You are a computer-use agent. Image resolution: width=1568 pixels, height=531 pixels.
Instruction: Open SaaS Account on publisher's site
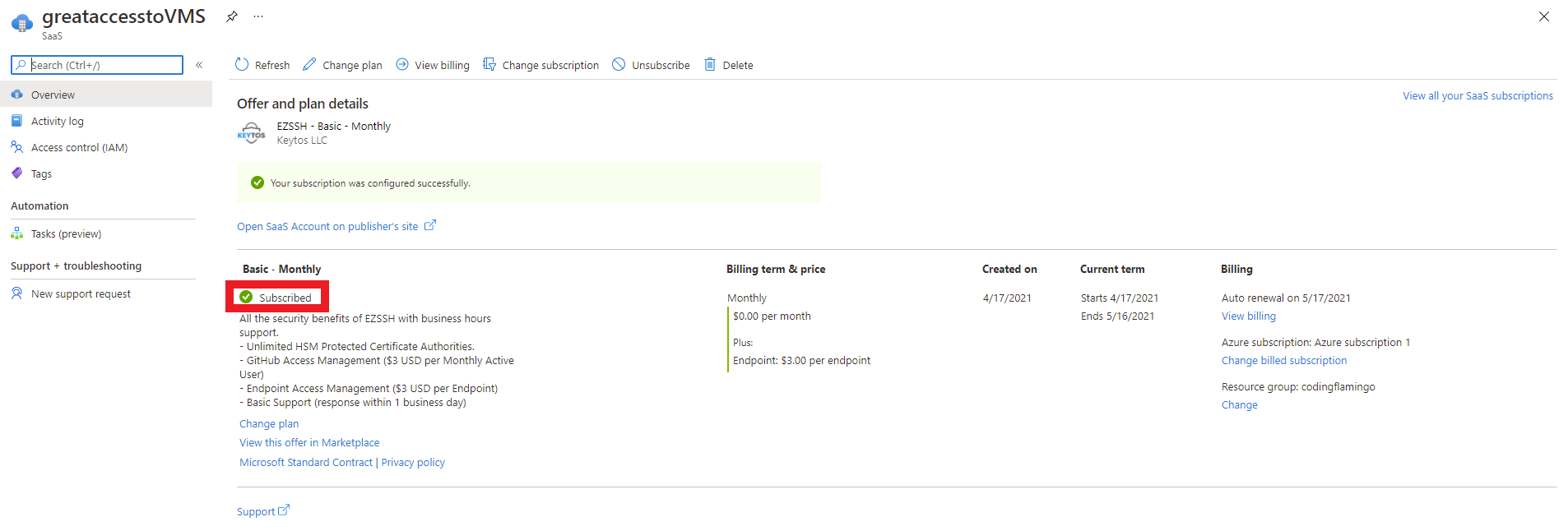327,226
